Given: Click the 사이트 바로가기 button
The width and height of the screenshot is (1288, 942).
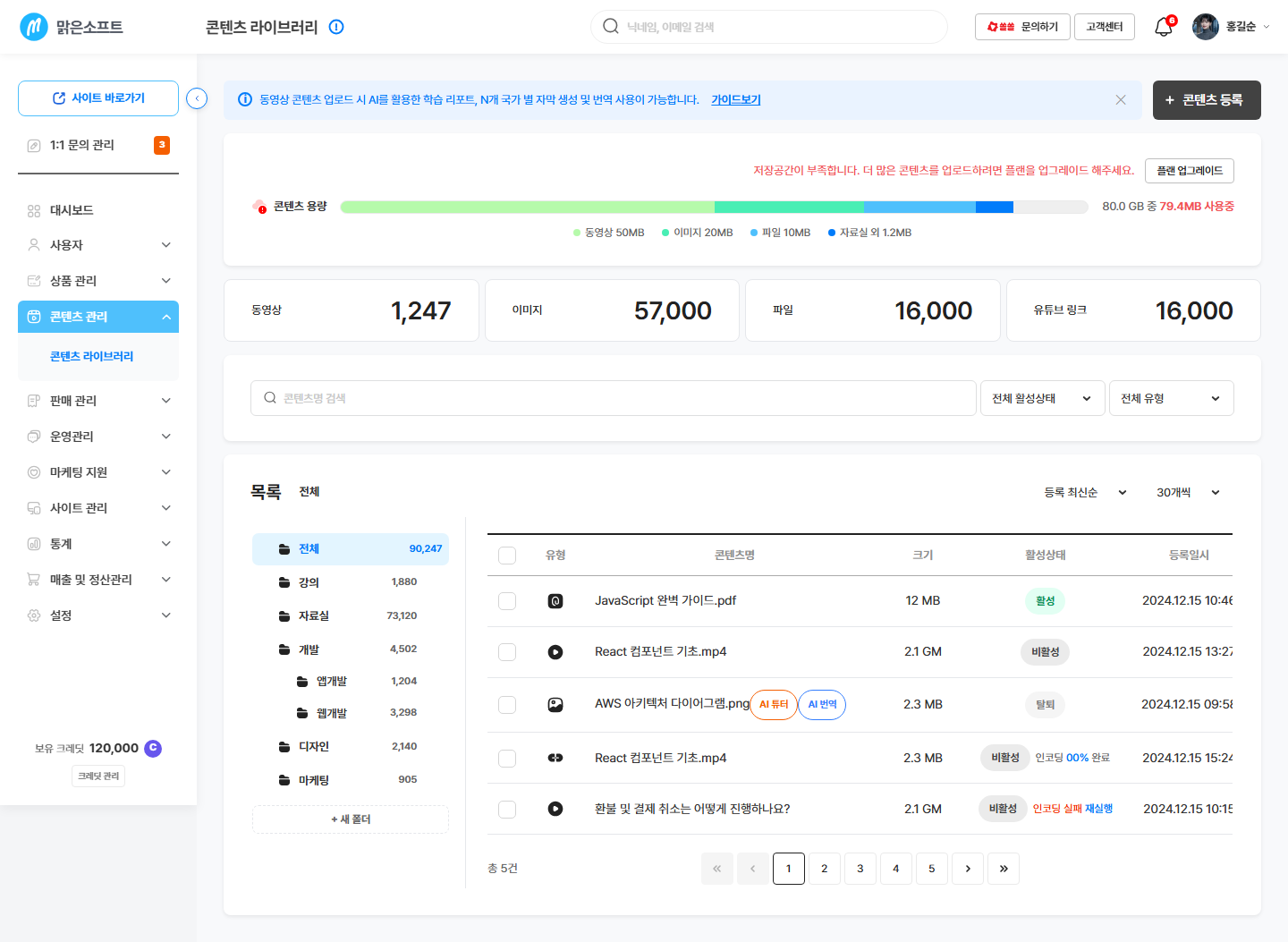Looking at the screenshot, I should [98, 98].
